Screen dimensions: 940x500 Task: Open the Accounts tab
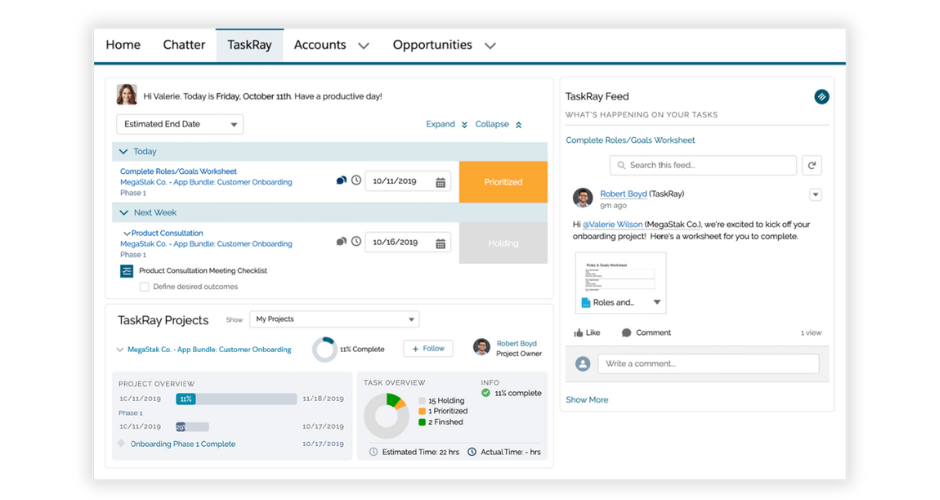(x=320, y=45)
